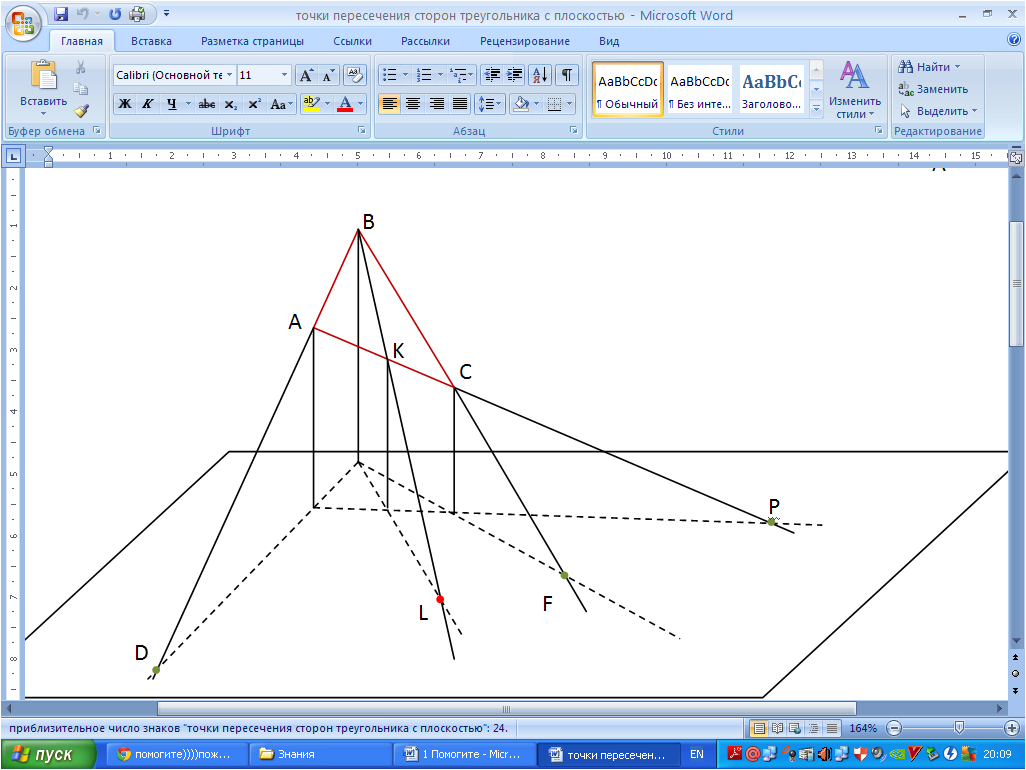Screen dimensions: 1026x770
Task: Apply red font color button
Action: point(345,103)
